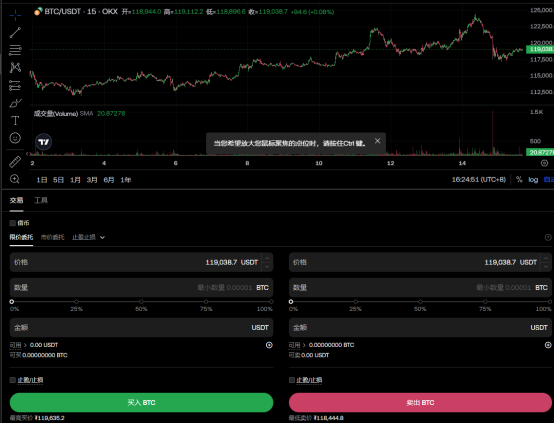The height and width of the screenshot is (423, 554).
Task: Set chart range to 1月
Action: 75,180
